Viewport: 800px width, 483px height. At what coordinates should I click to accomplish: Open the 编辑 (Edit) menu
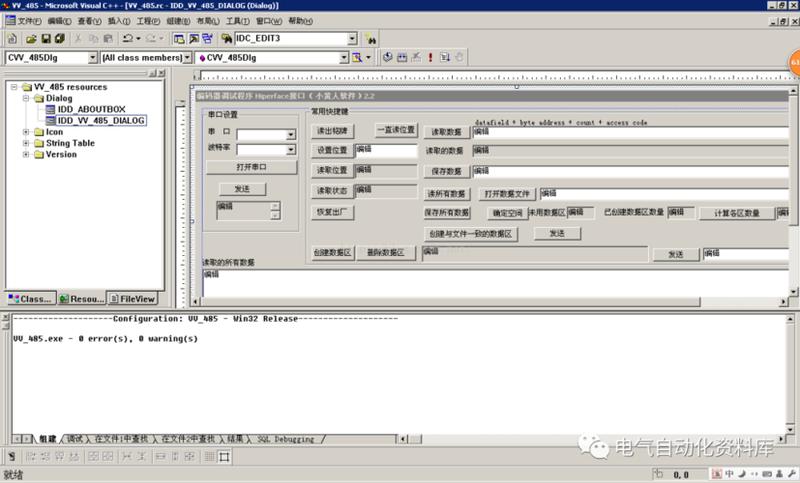(59, 21)
